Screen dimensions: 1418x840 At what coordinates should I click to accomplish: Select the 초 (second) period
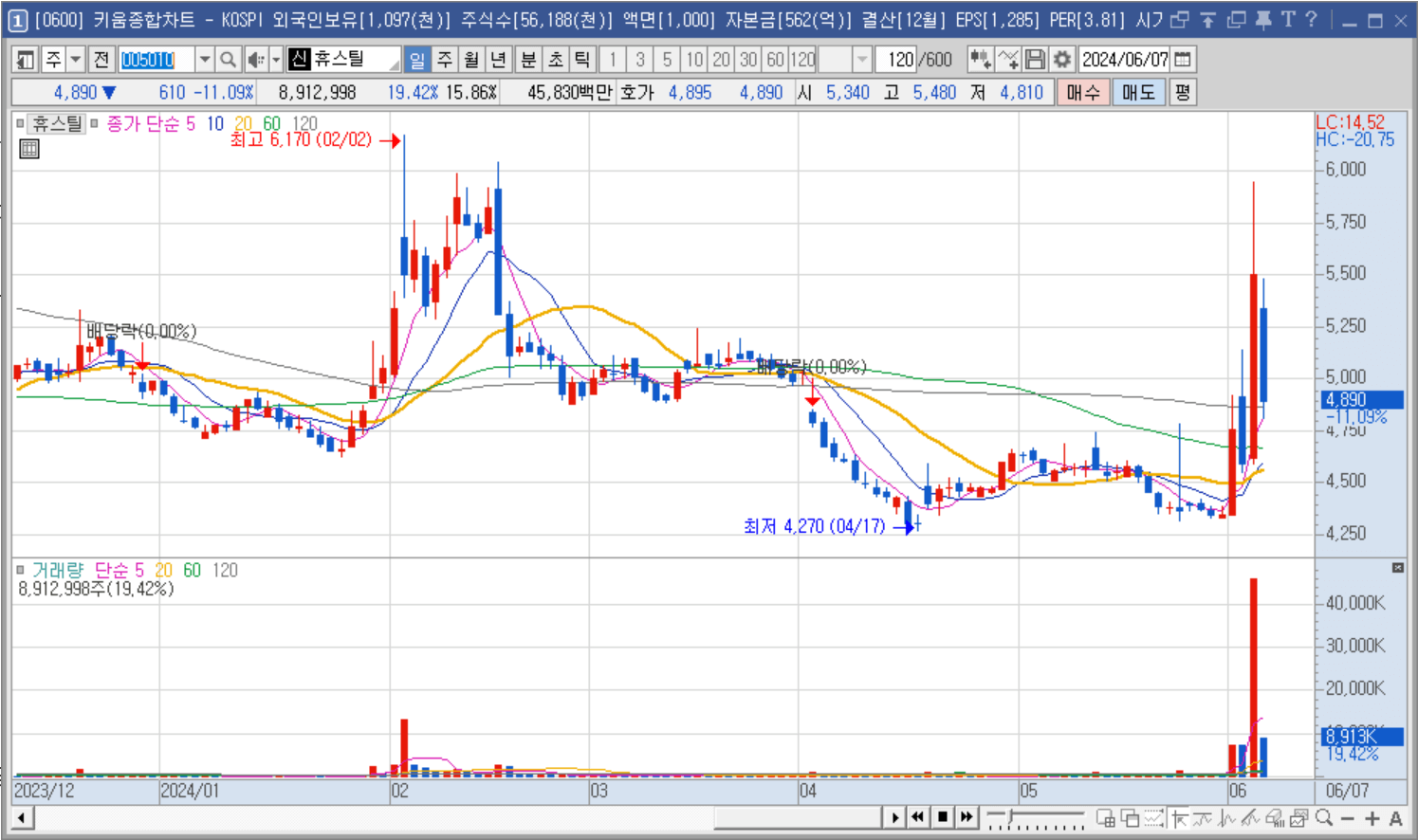pos(556,60)
